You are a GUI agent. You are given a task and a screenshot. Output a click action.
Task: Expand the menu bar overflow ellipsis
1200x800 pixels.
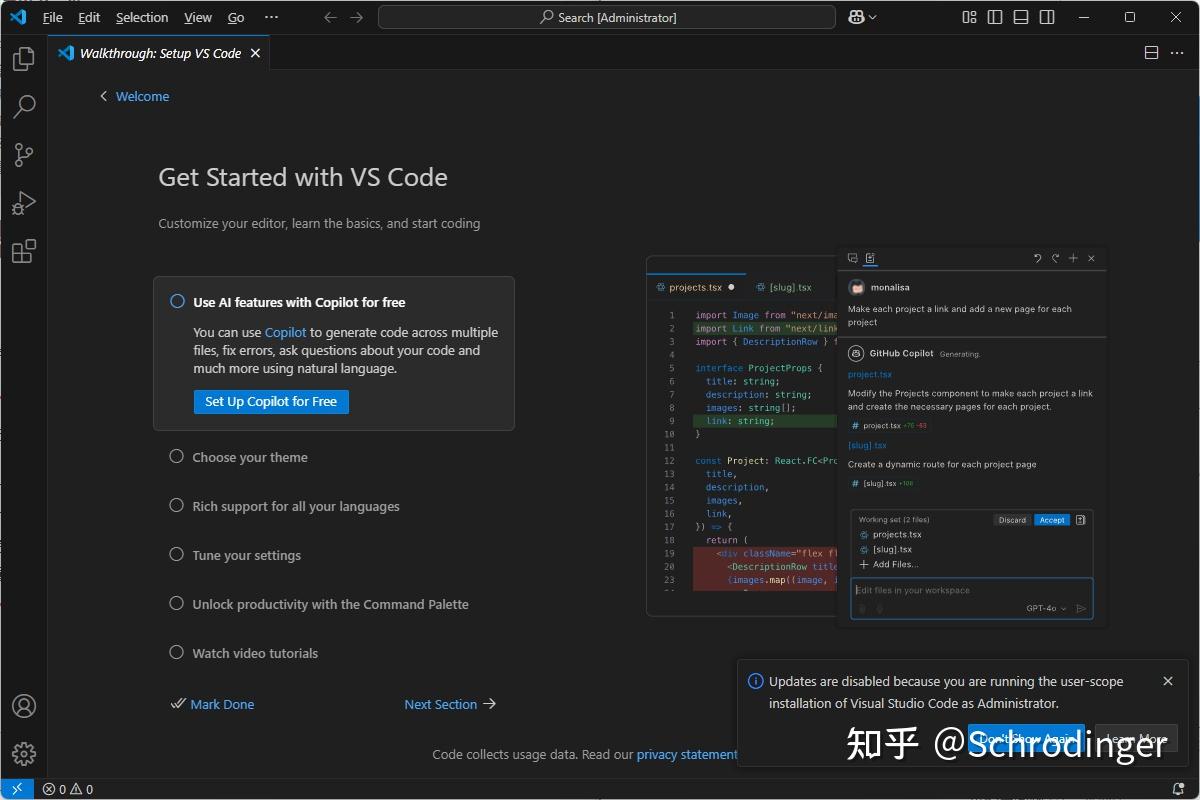tap(271, 17)
